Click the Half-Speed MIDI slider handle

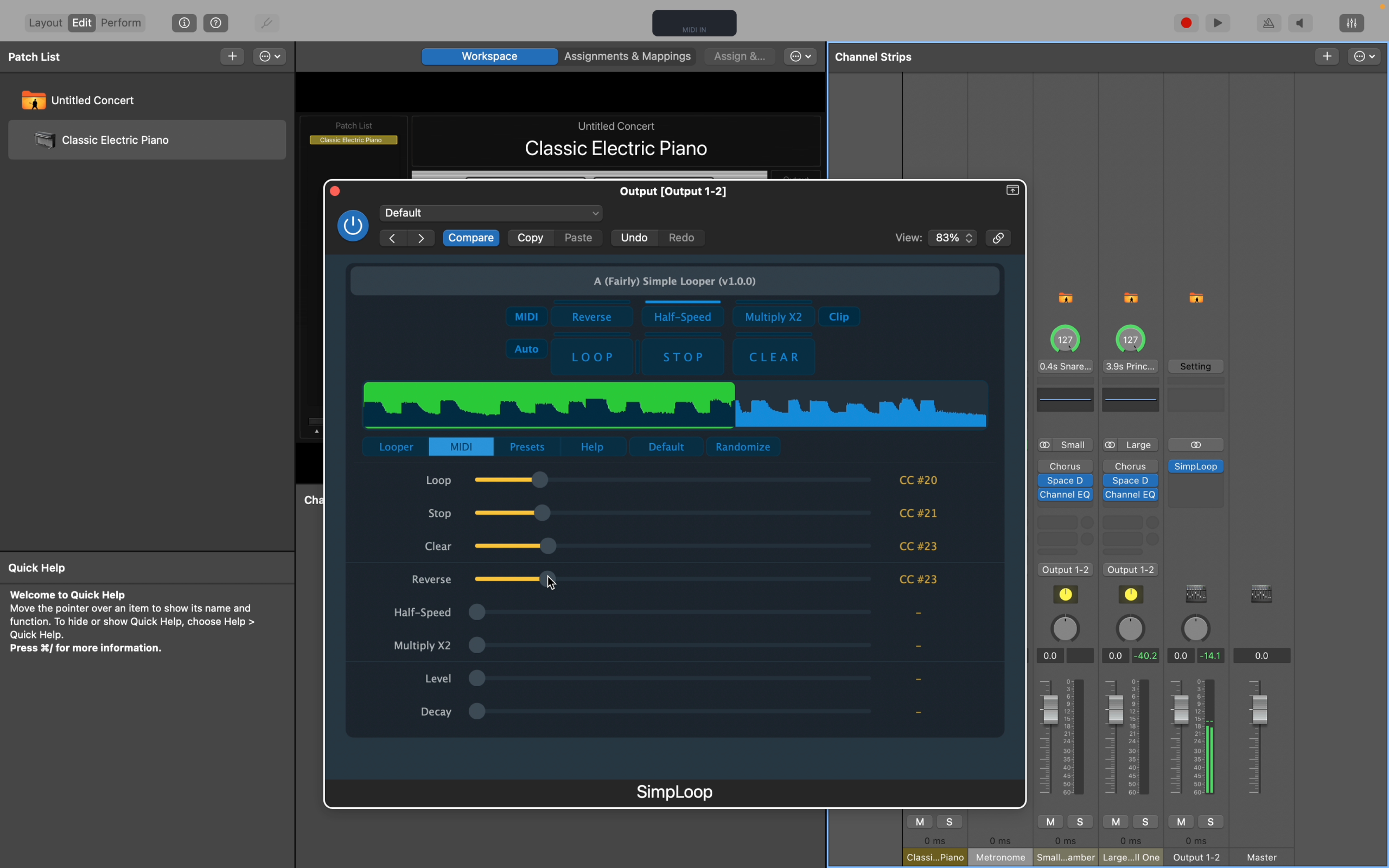coord(477,612)
